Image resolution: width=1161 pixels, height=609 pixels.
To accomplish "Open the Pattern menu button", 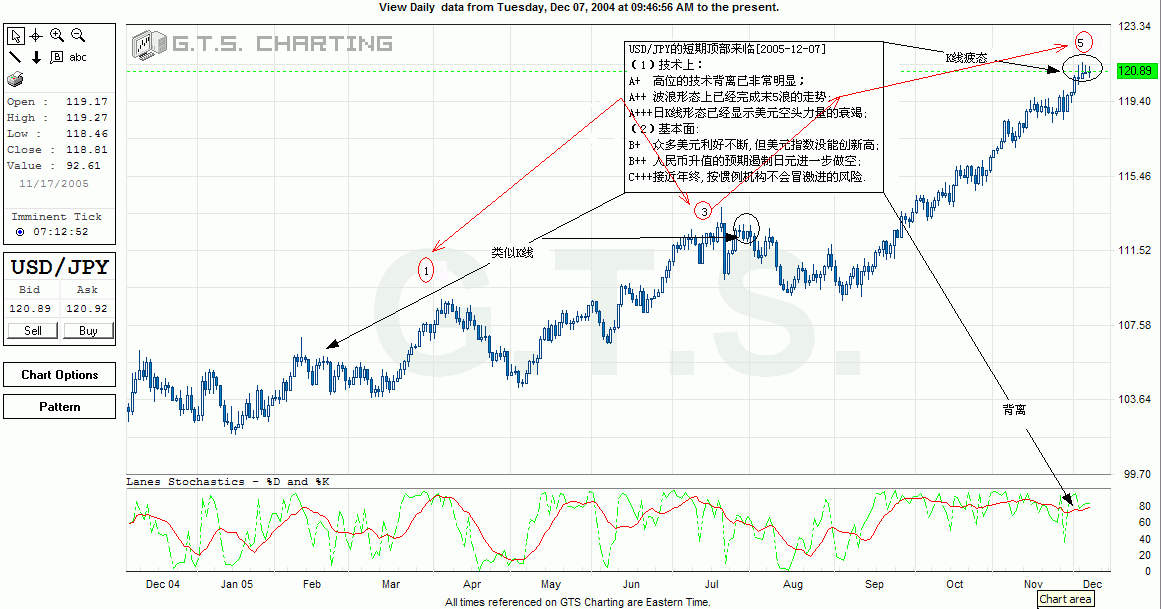I will point(59,407).
